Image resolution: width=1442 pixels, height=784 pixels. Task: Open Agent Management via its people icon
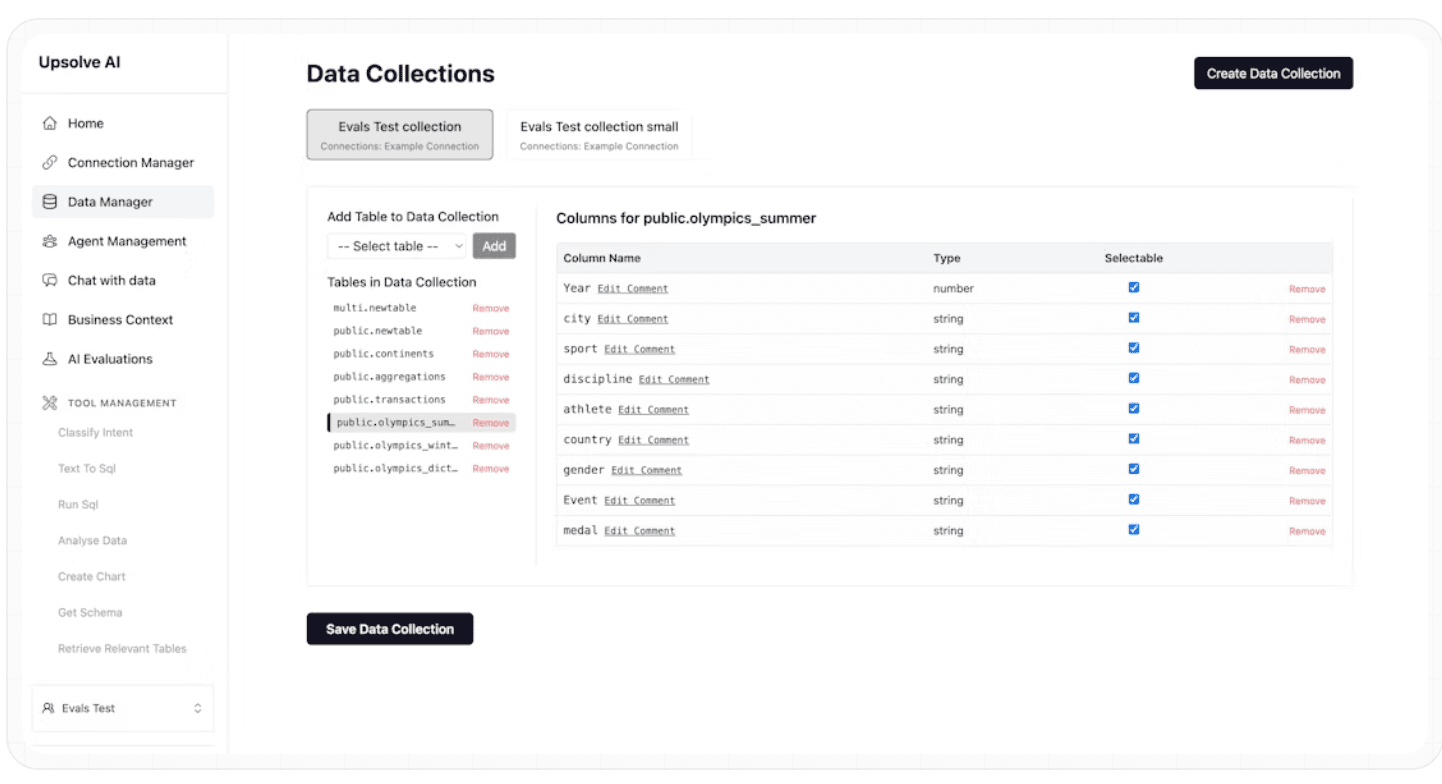coord(48,241)
